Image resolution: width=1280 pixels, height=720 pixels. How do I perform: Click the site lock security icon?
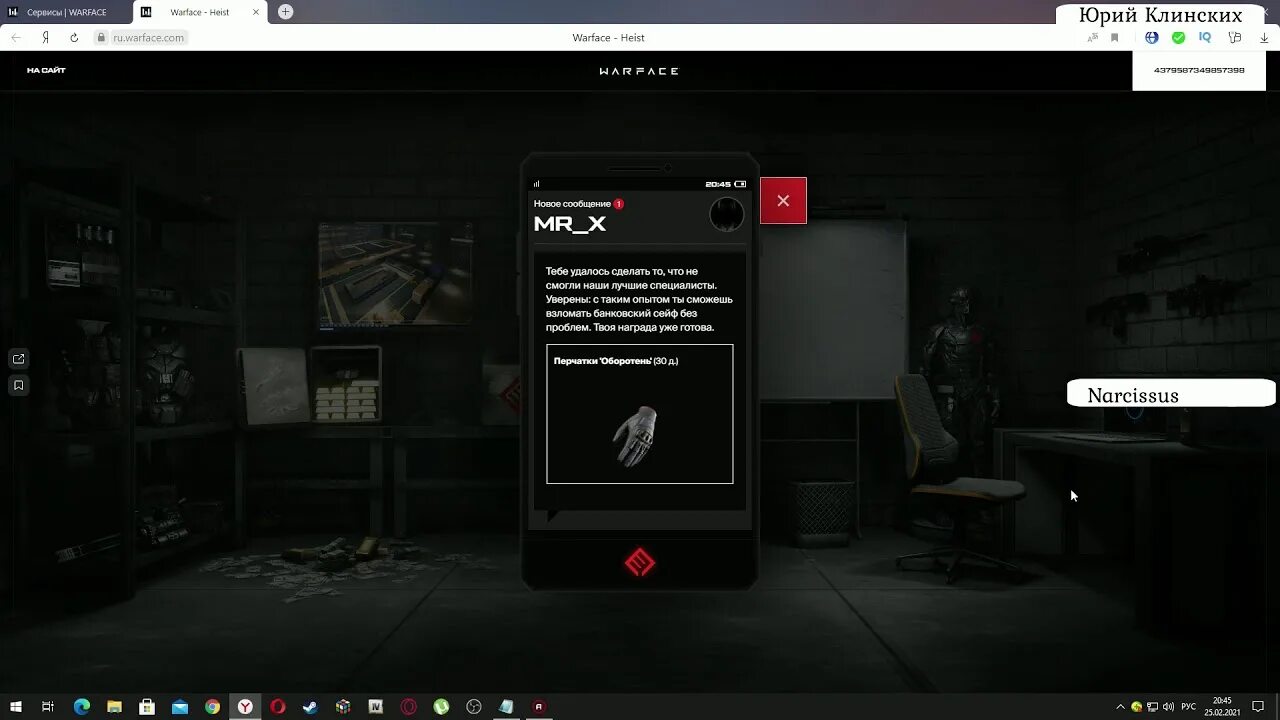(101, 37)
